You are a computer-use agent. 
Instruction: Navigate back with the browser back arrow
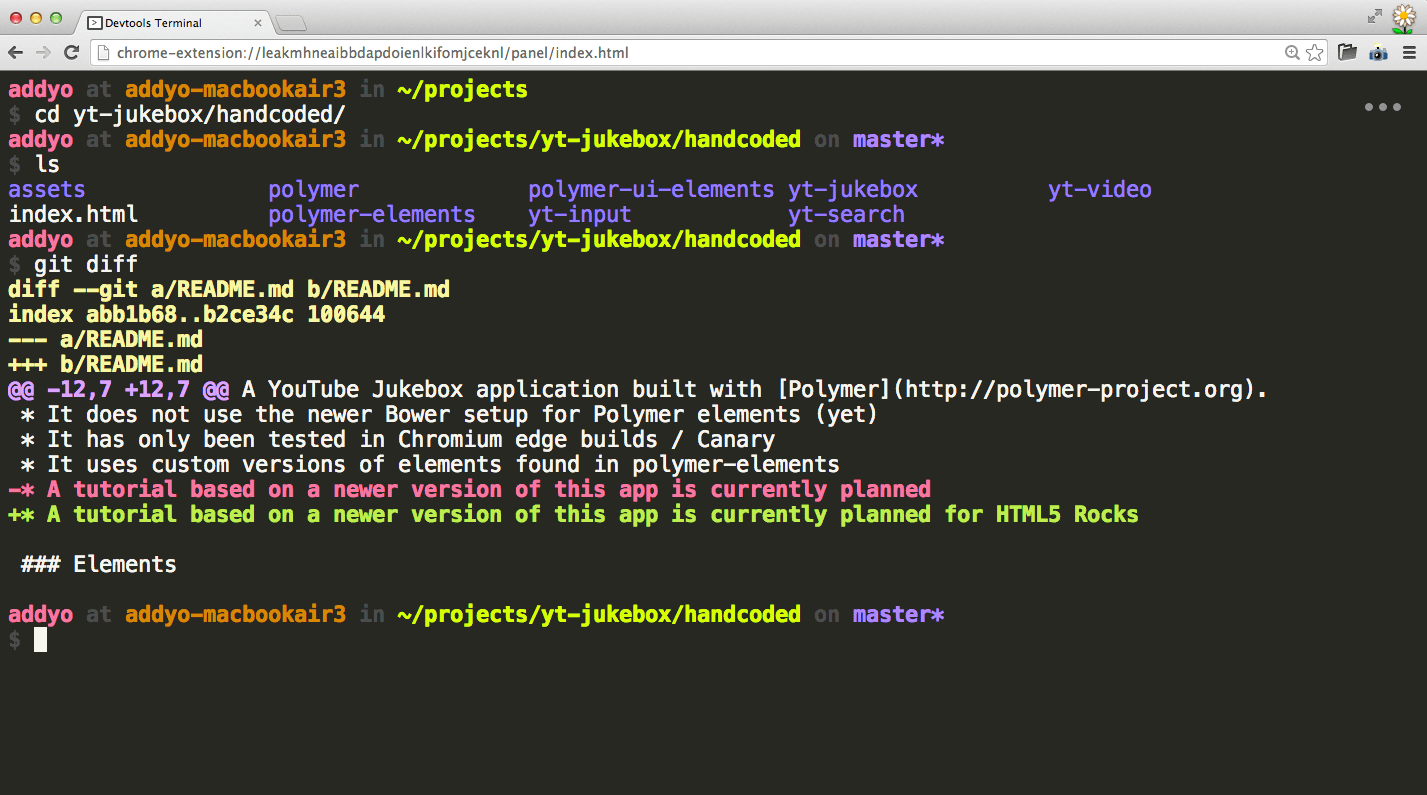click(x=16, y=52)
